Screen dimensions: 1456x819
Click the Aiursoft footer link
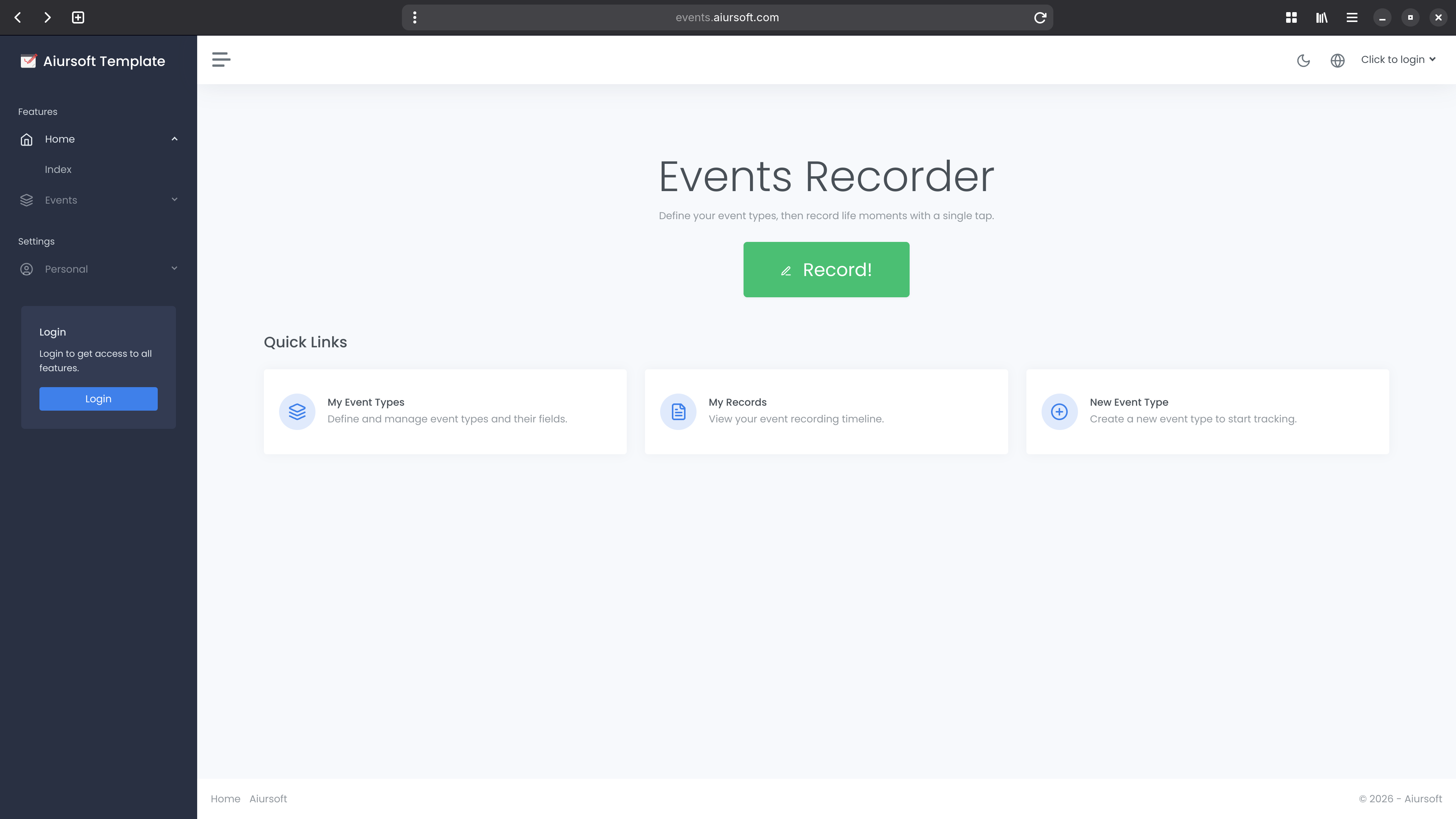pyautogui.click(x=268, y=799)
